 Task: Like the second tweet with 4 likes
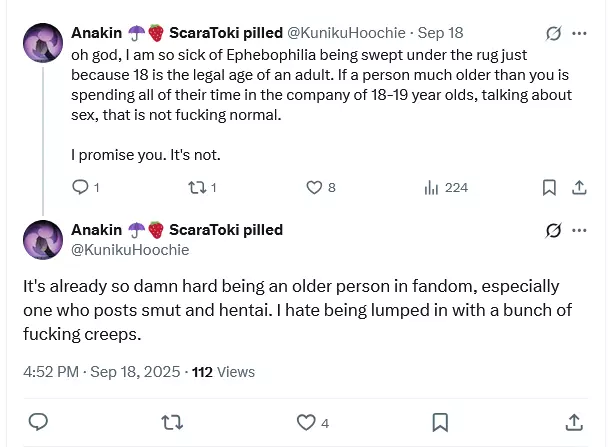coord(305,422)
